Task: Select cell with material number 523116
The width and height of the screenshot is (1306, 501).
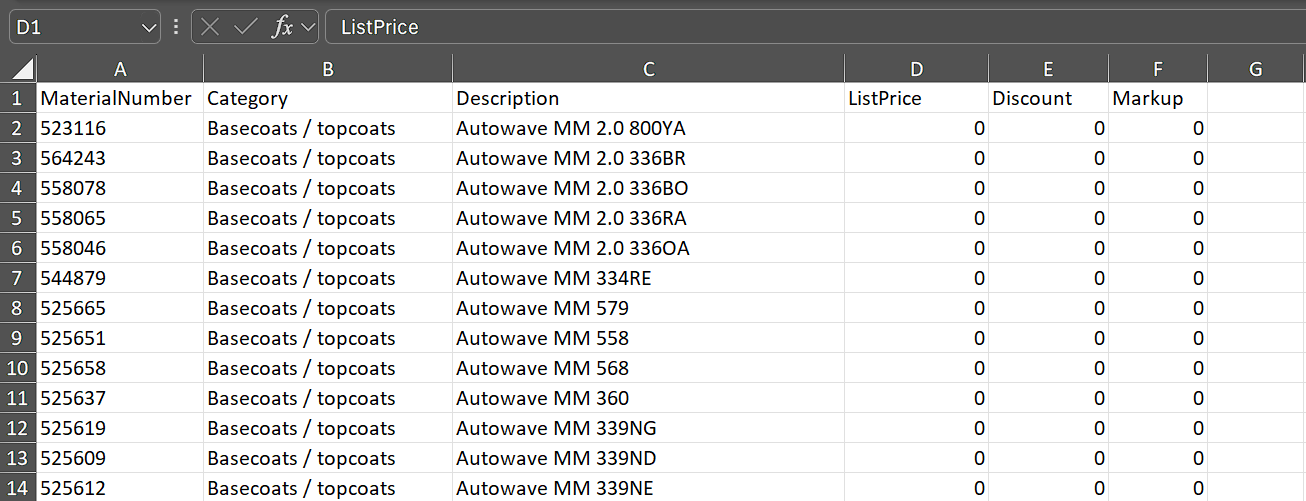Action: 120,128
